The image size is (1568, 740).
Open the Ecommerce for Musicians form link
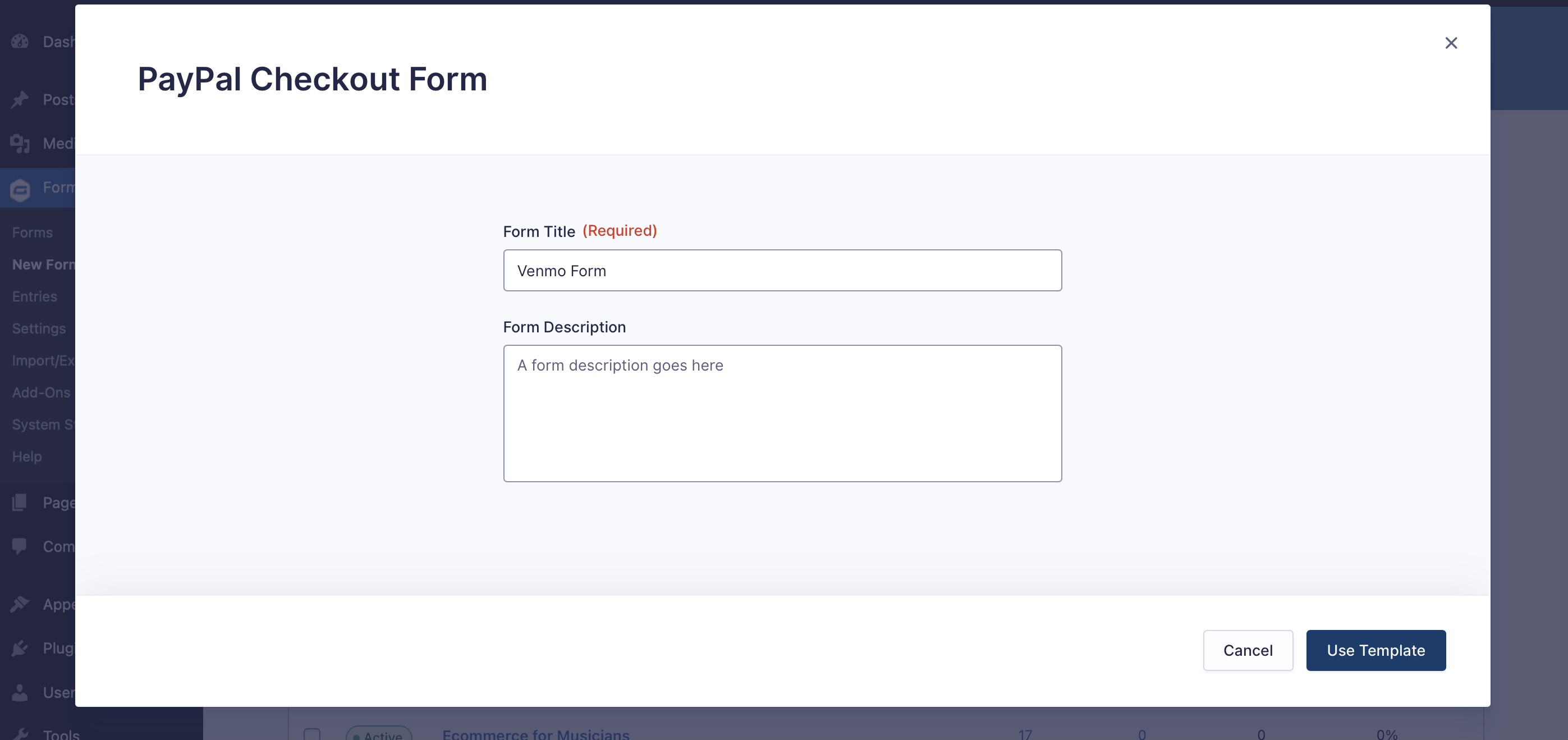535,734
